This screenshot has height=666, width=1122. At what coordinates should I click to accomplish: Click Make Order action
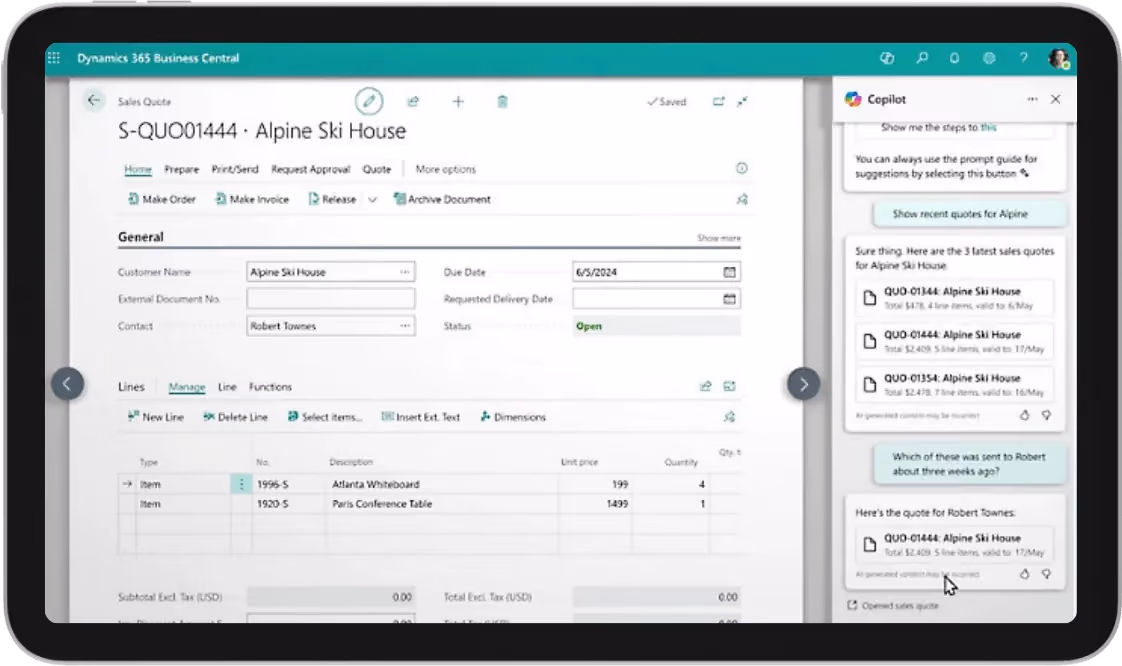[162, 200]
